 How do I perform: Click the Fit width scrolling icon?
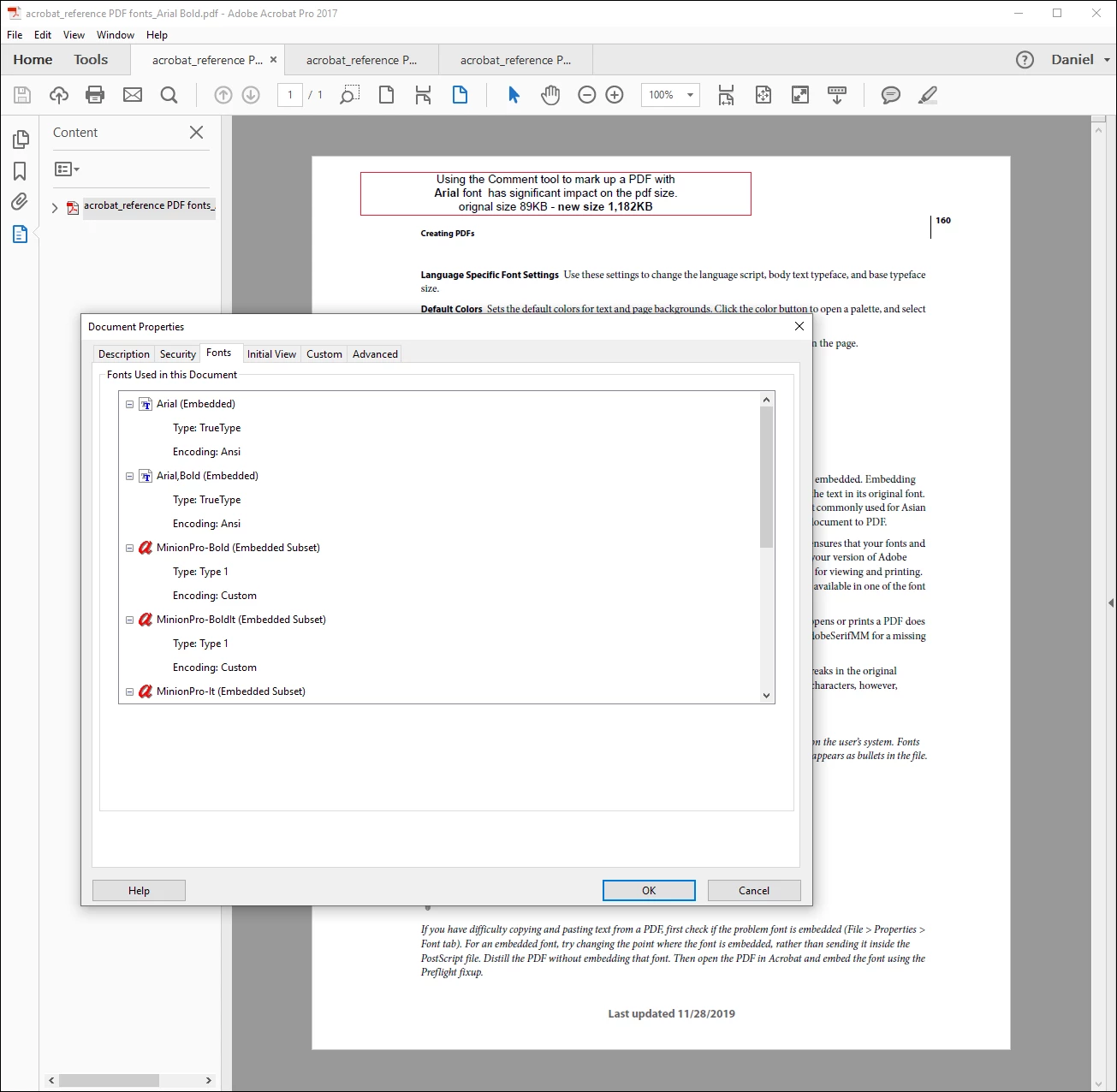pos(726,95)
